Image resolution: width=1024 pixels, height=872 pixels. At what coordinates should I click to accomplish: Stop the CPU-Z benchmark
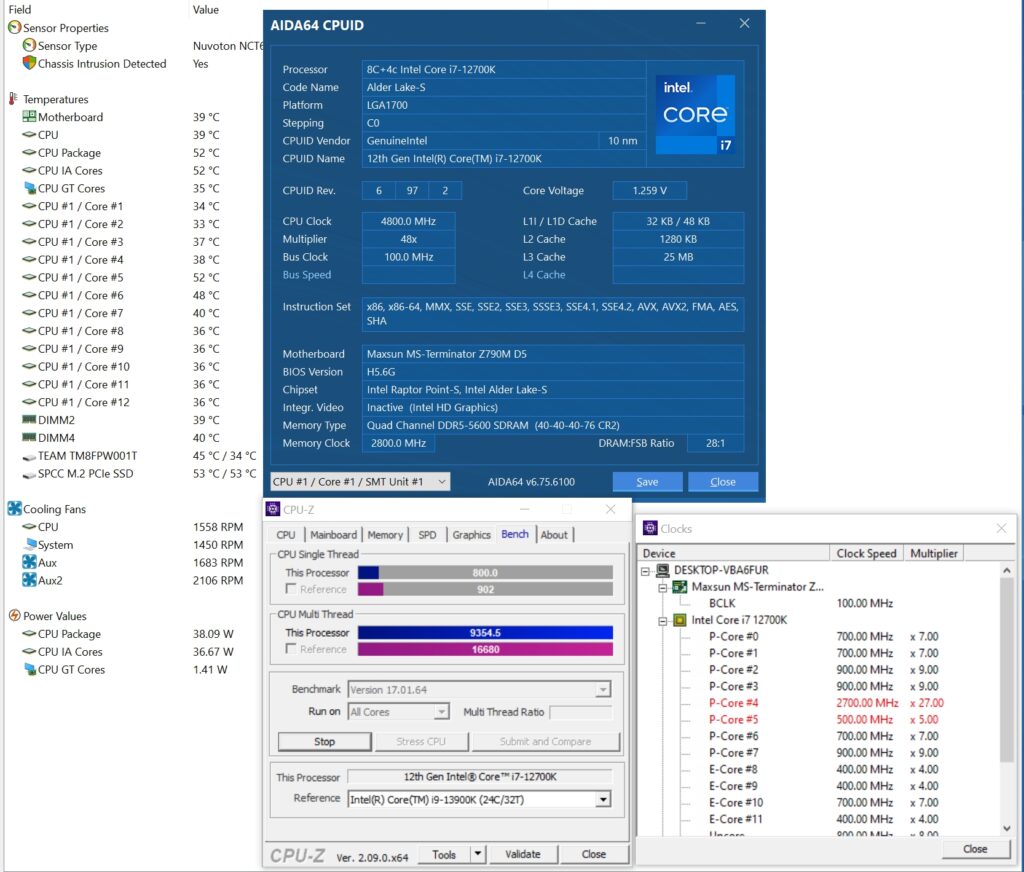pyautogui.click(x=325, y=741)
